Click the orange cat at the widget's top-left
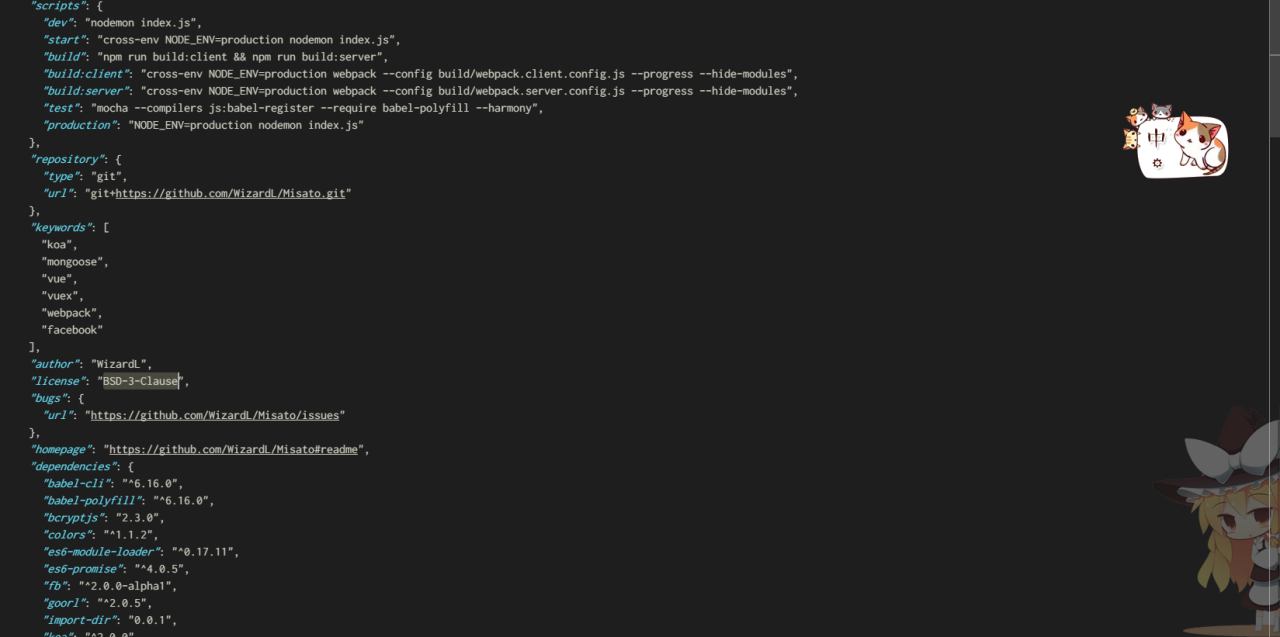The image size is (1280, 637). click(x=1135, y=116)
